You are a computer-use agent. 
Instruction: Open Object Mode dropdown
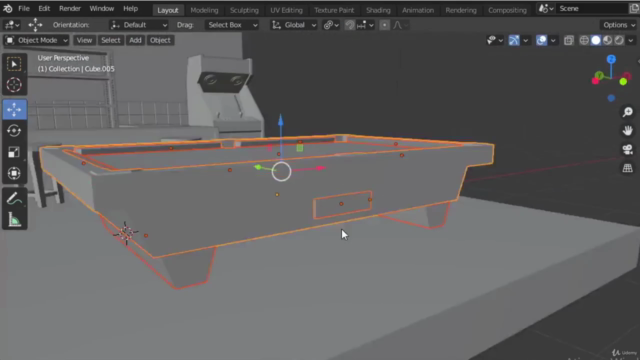point(36,40)
